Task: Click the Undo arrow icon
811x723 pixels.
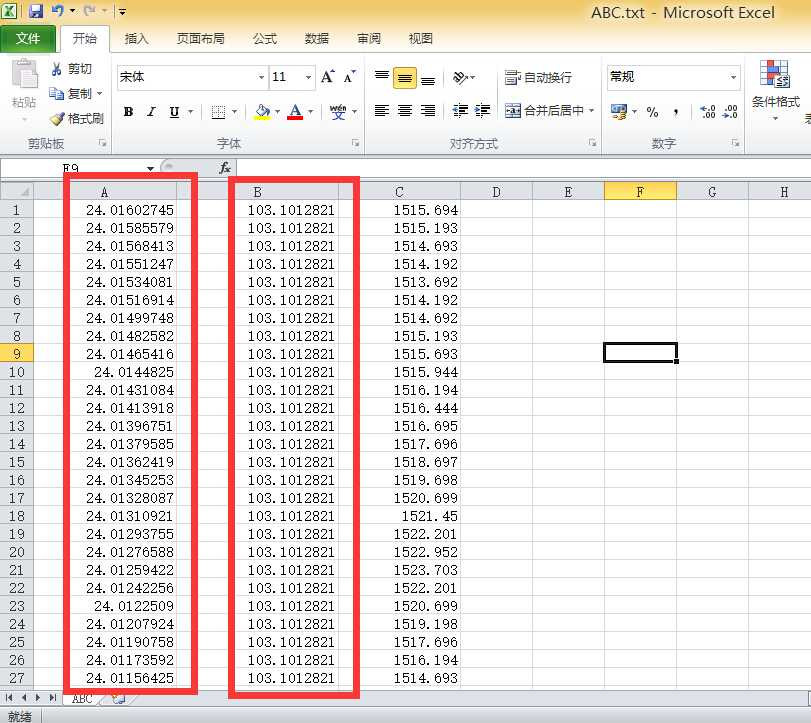Action: coord(57,10)
